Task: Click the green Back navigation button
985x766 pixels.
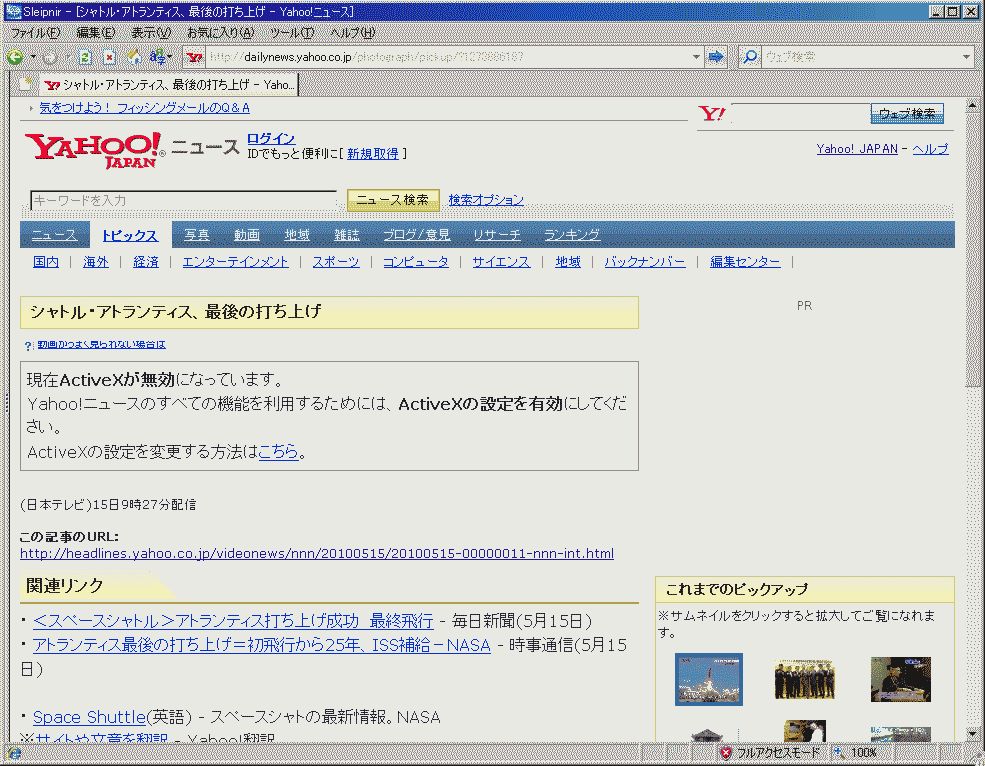Action: tap(15, 57)
